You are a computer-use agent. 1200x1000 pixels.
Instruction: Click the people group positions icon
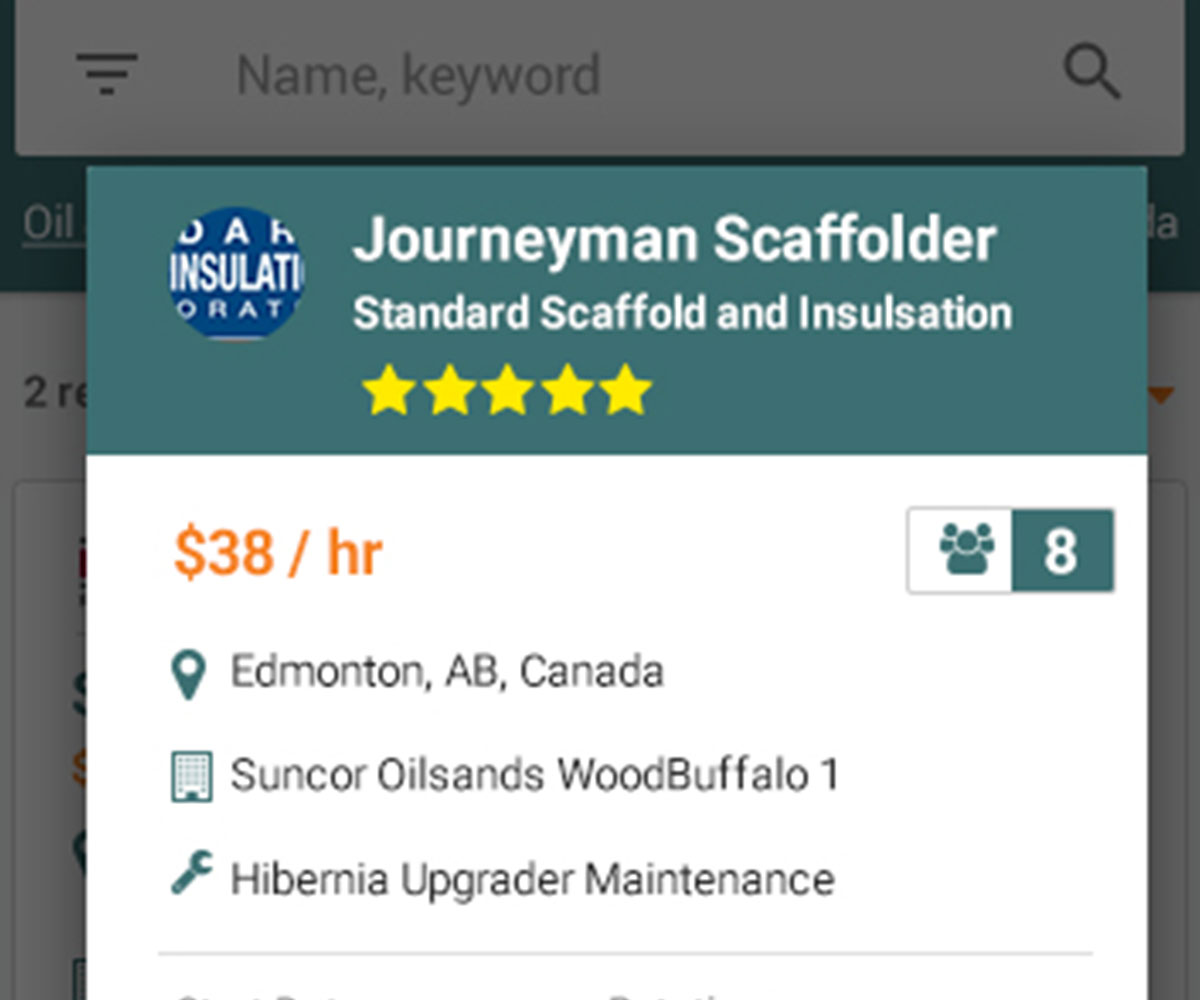pos(965,551)
